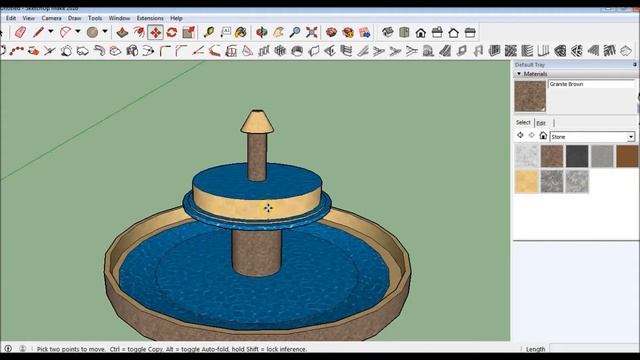Pick the light gray stone swatch

[x=602, y=156]
